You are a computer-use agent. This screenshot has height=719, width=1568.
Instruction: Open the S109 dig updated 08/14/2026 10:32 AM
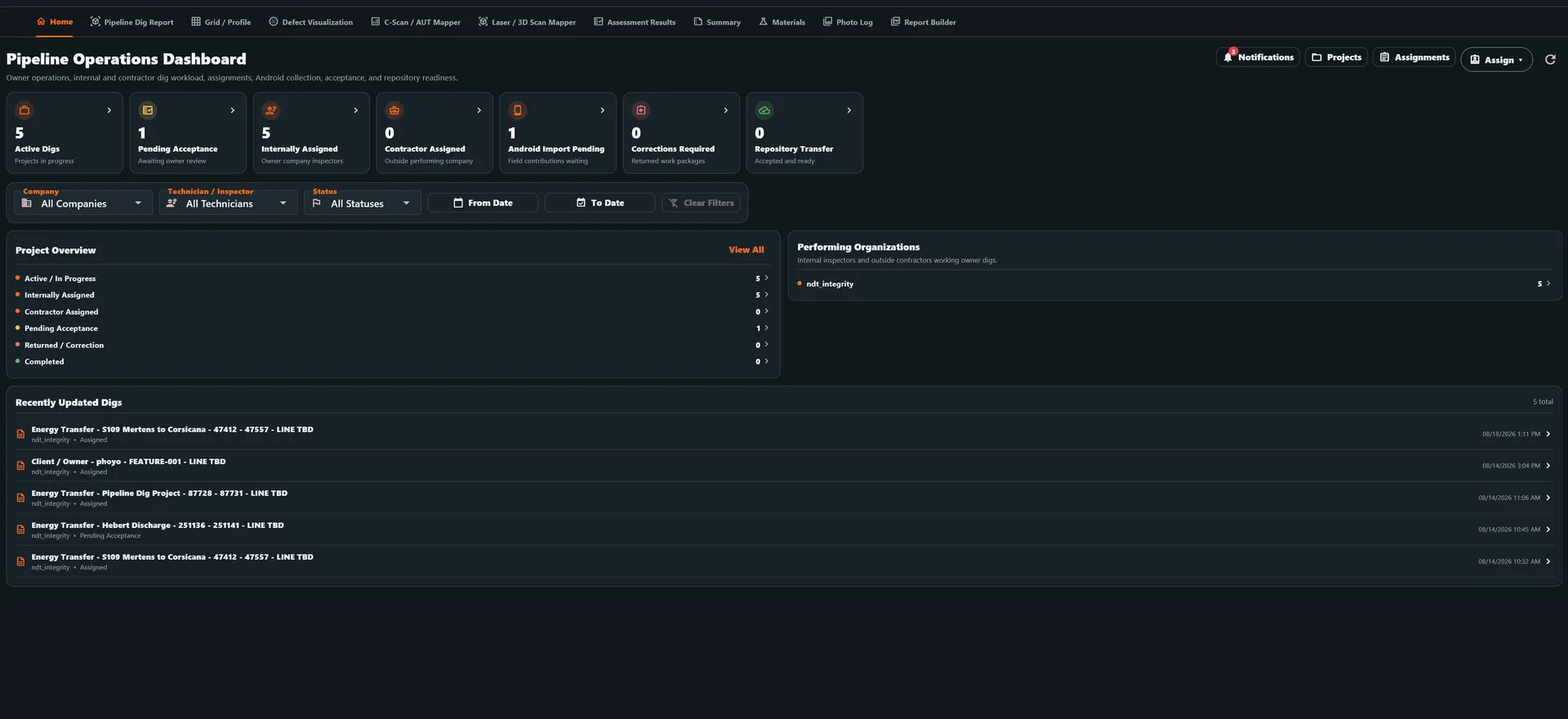tap(784, 561)
